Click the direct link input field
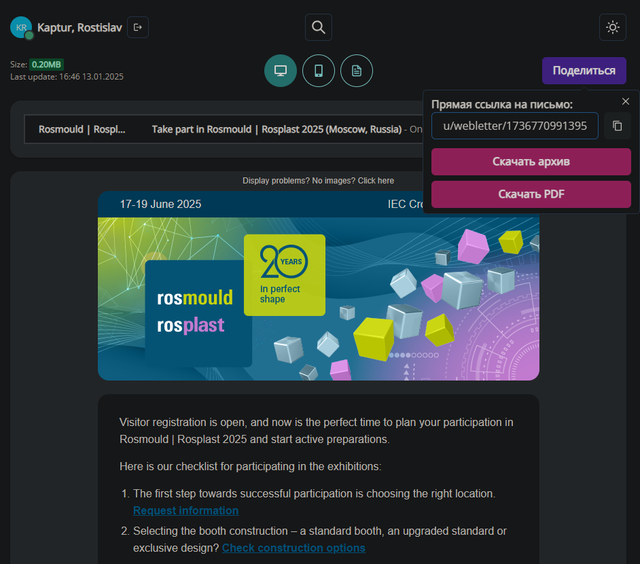Image resolution: width=640 pixels, height=564 pixels. point(515,126)
